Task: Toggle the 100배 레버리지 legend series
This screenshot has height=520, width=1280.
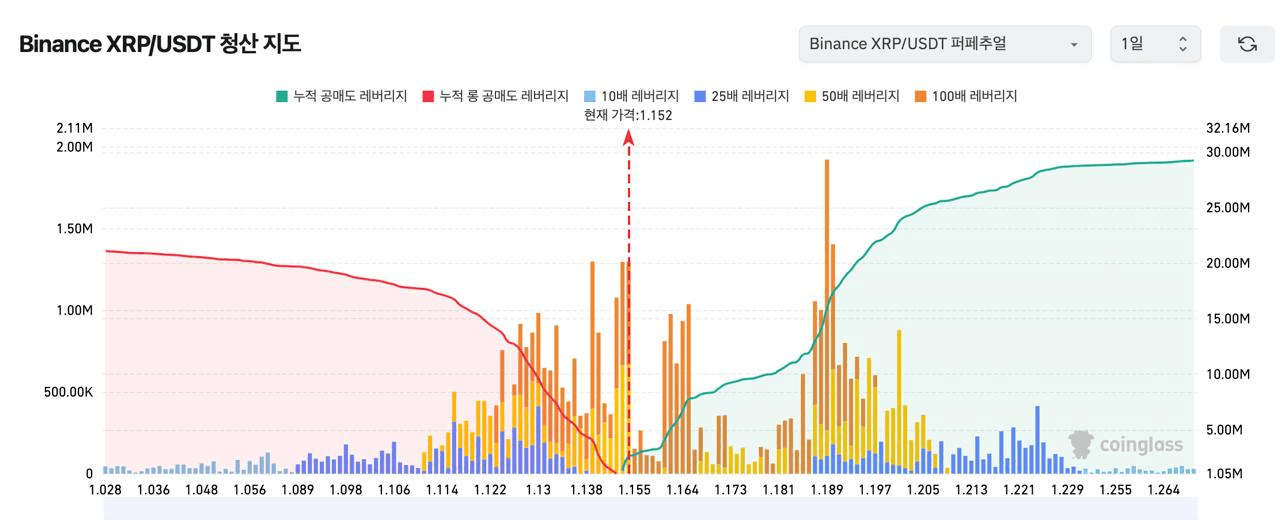Action: tap(965, 96)
